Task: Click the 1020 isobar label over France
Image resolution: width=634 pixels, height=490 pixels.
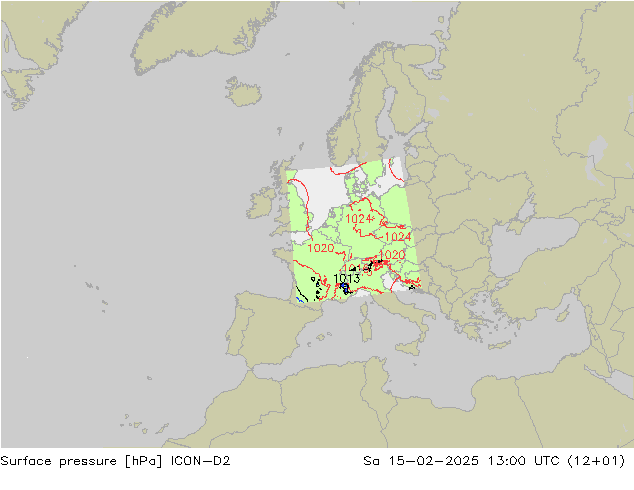Action: tap(321, 248)
